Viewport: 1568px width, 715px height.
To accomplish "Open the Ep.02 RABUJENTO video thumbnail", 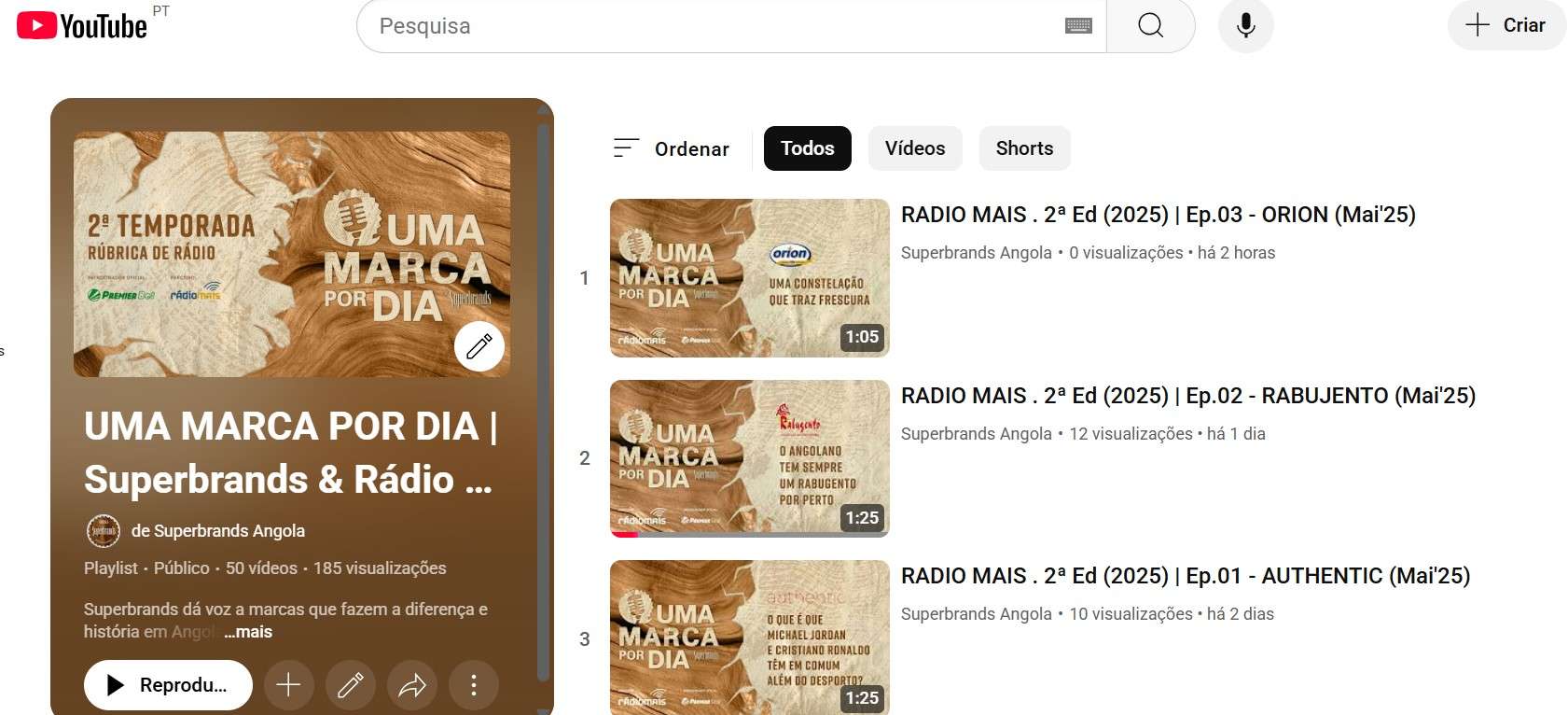I will tap(750, 458).
